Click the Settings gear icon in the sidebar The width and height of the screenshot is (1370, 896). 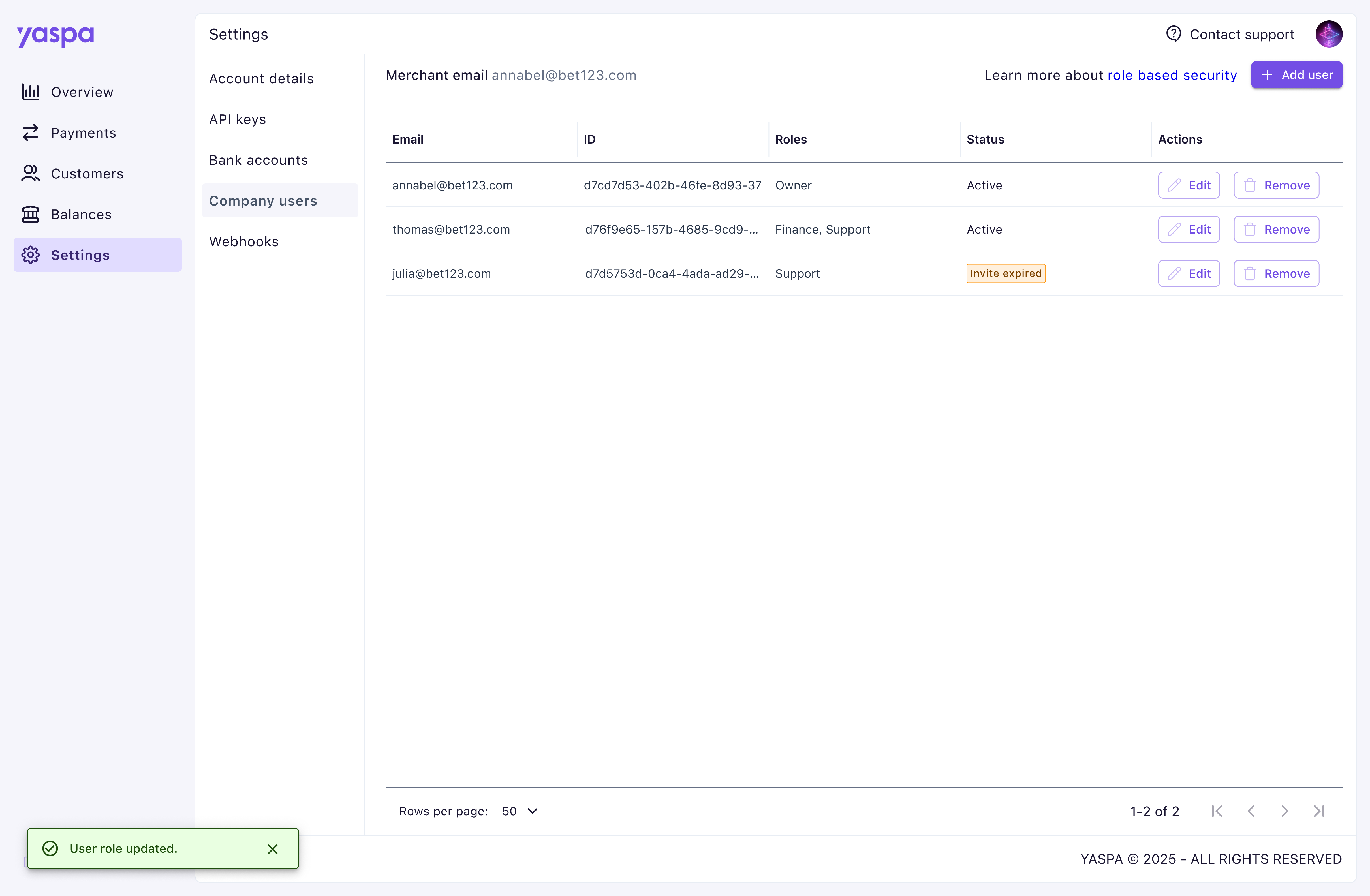[x=31, y=255]
